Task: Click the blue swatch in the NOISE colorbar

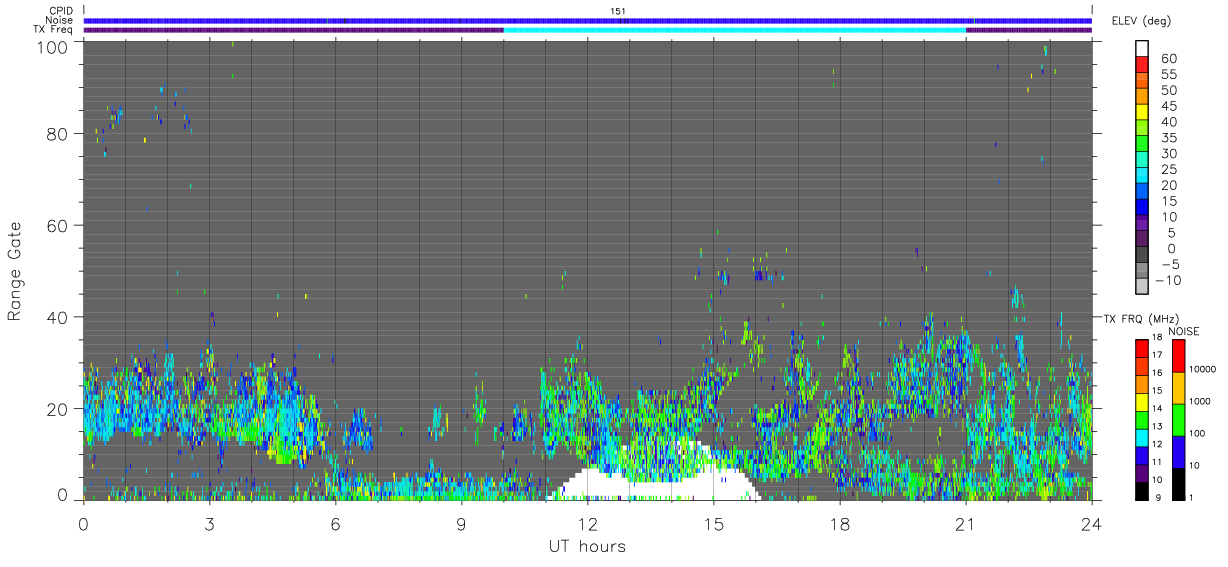Action: [x=1178, y=452]
